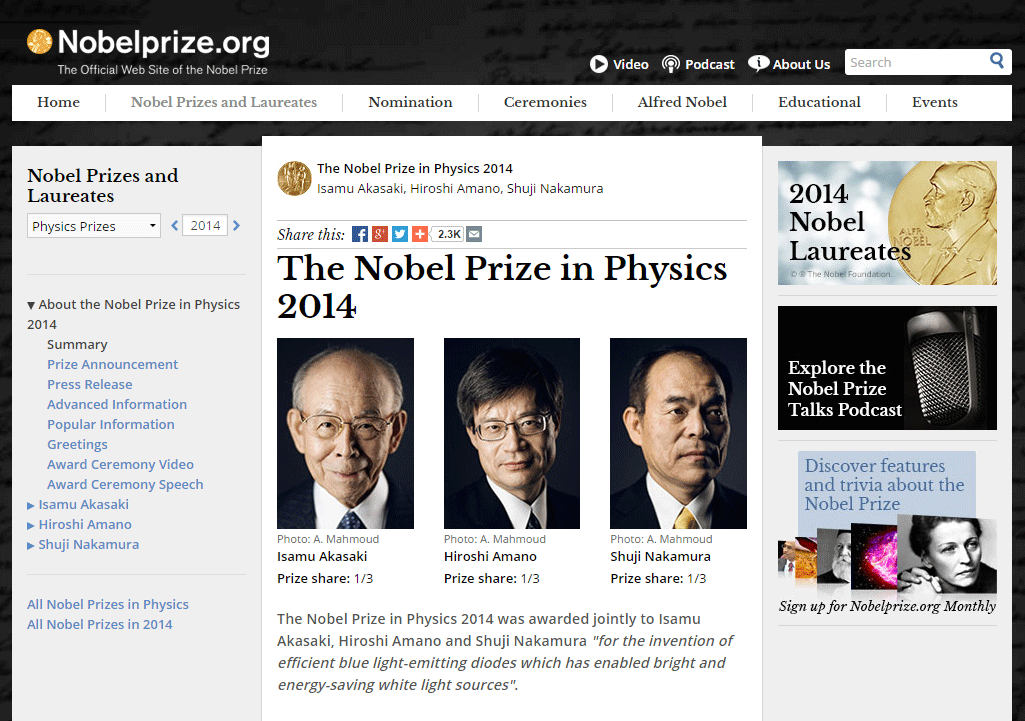Click the Nobel medal icon beside page title

coord(294,178)
